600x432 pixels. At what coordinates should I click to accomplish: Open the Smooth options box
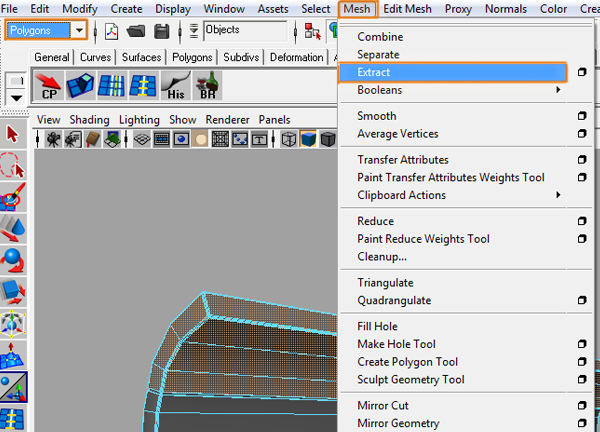(582, 116)
